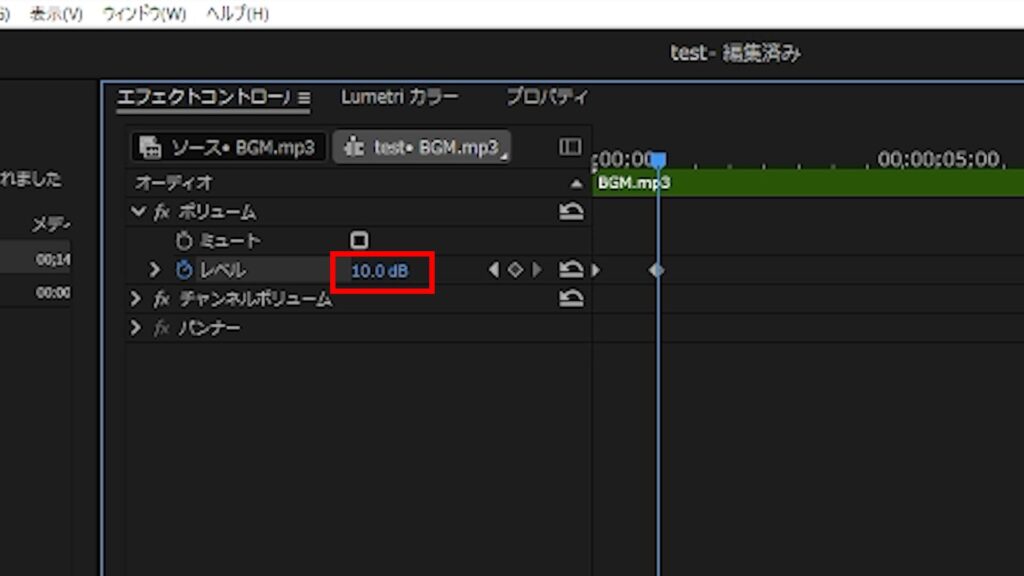This screenshot has width=1024, height=576.
Task: Collapse the Audio section arrow
Action: 576,184
